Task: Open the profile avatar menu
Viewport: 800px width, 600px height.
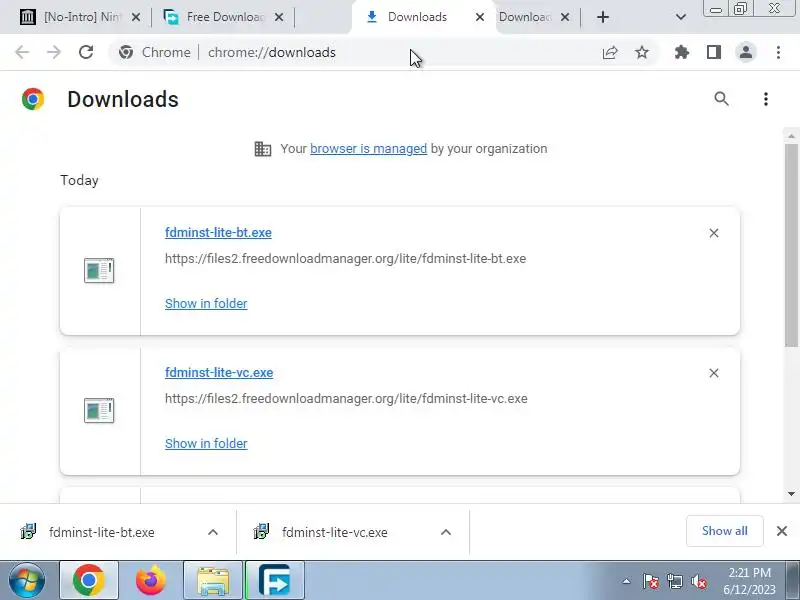Action: [x=746, y=52]
